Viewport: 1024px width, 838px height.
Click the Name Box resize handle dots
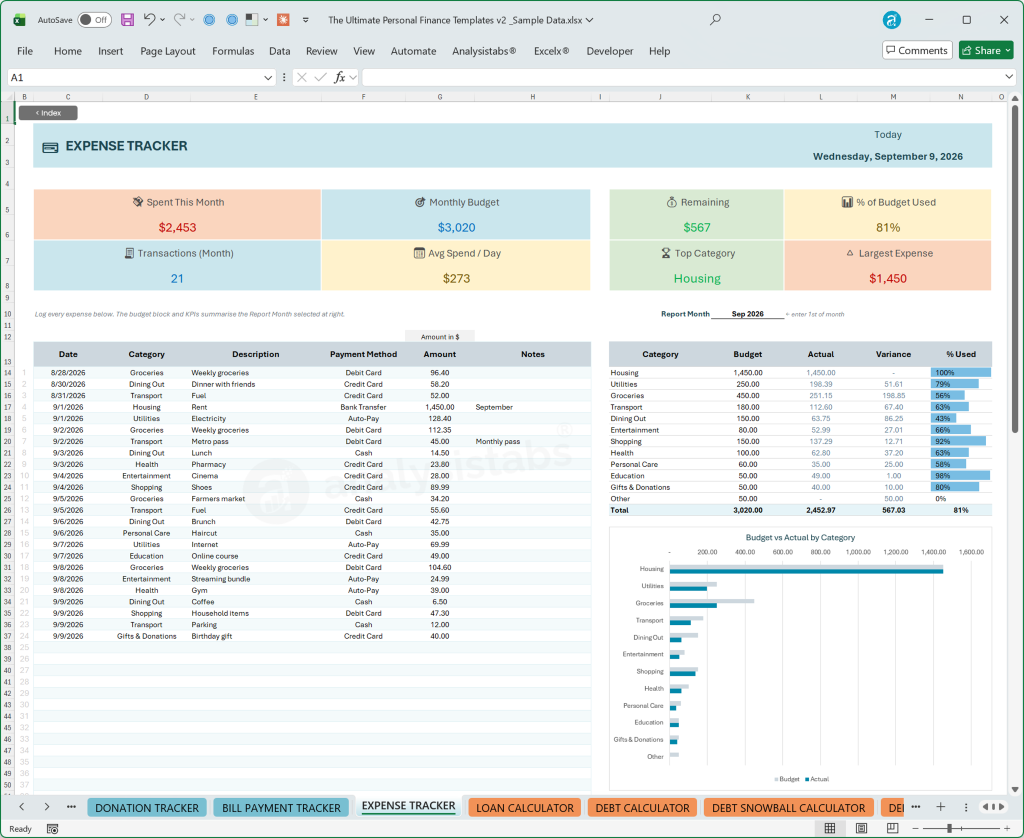coord(284,77)
